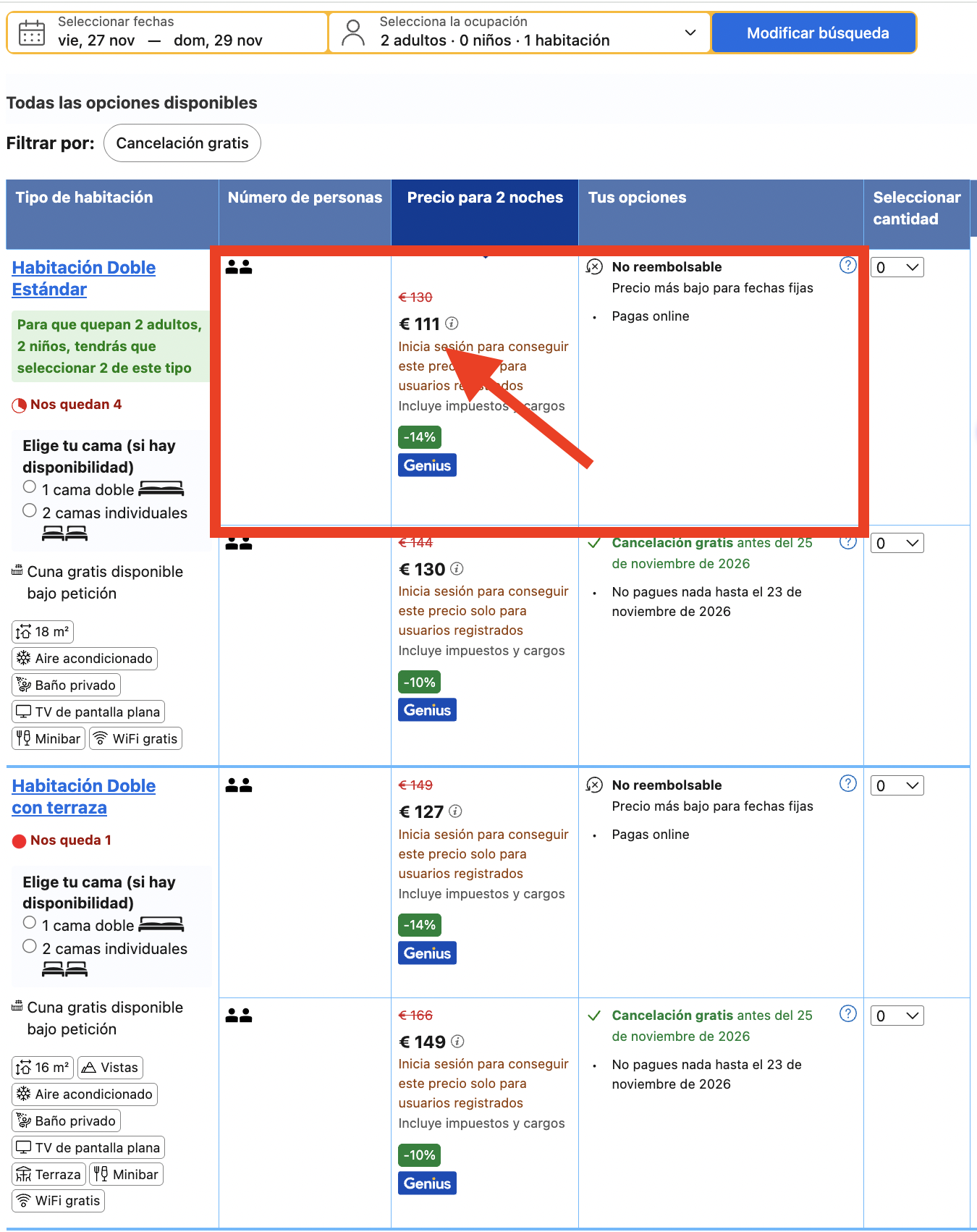This screenshot has height=1232, width=977.
Task: Click the help icon for the € 127 non-refundable option
Action: tap(847, 784)
